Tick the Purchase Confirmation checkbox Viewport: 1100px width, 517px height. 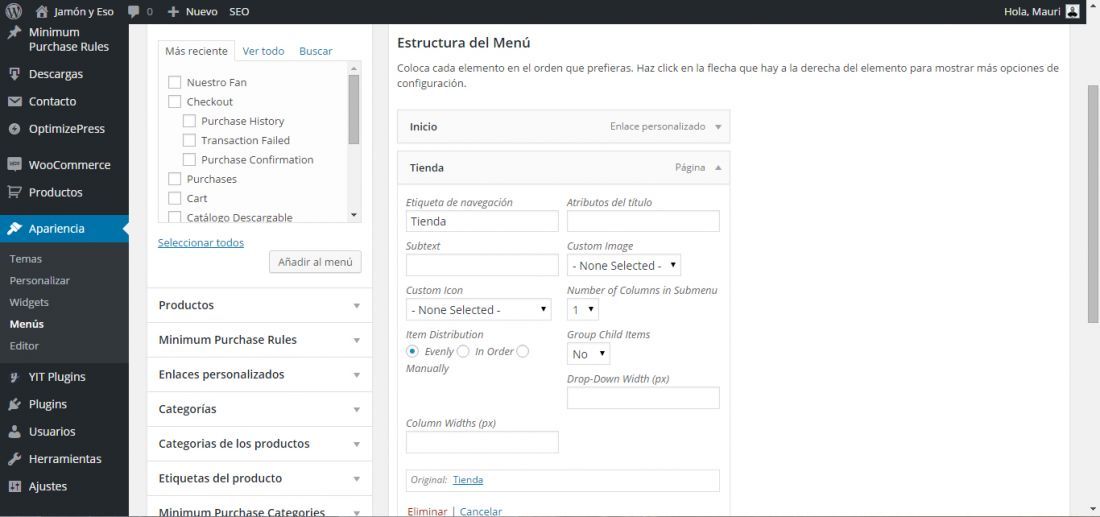[189, 159]
